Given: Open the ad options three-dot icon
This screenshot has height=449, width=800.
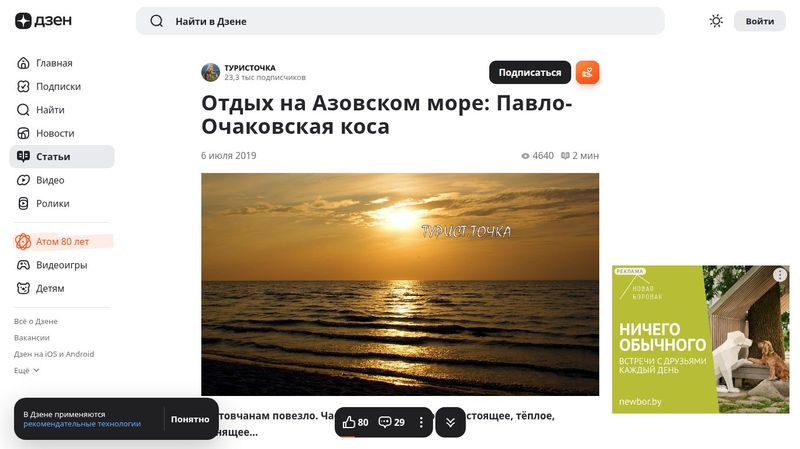Looking at the screenshot, I should [780, 275].
